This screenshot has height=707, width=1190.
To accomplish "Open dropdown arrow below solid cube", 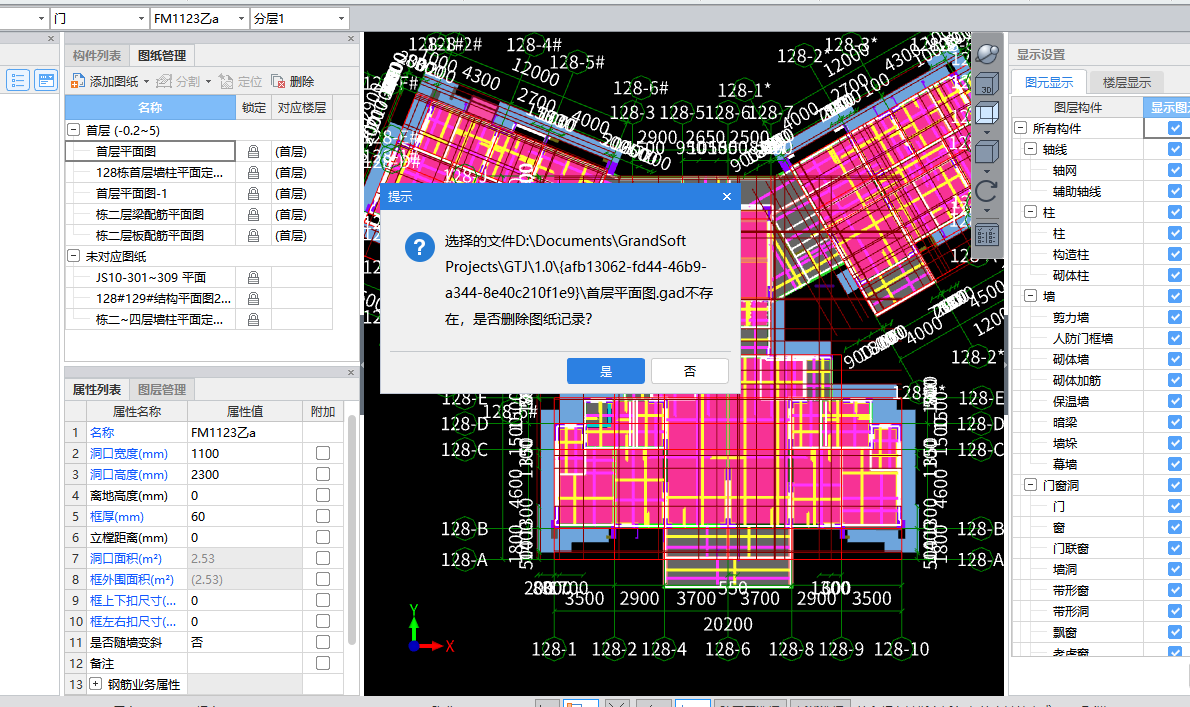I will pyautogui.click(x=987, y=171).
